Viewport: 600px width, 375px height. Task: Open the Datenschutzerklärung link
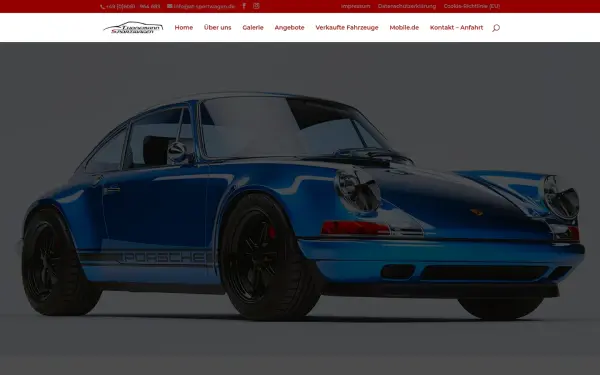(x=407, y=6)
